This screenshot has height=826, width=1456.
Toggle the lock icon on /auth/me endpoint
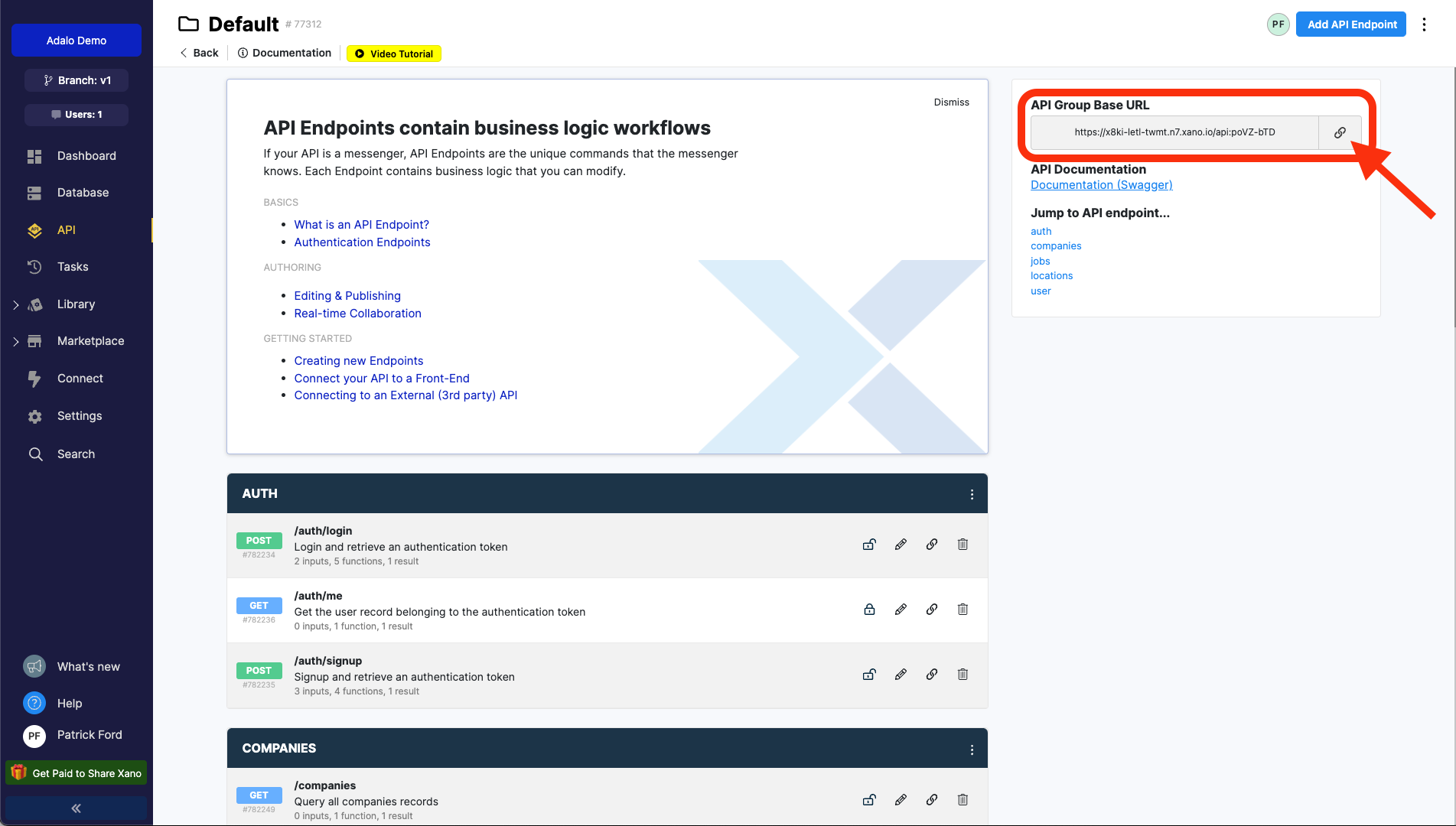point(869,610)
